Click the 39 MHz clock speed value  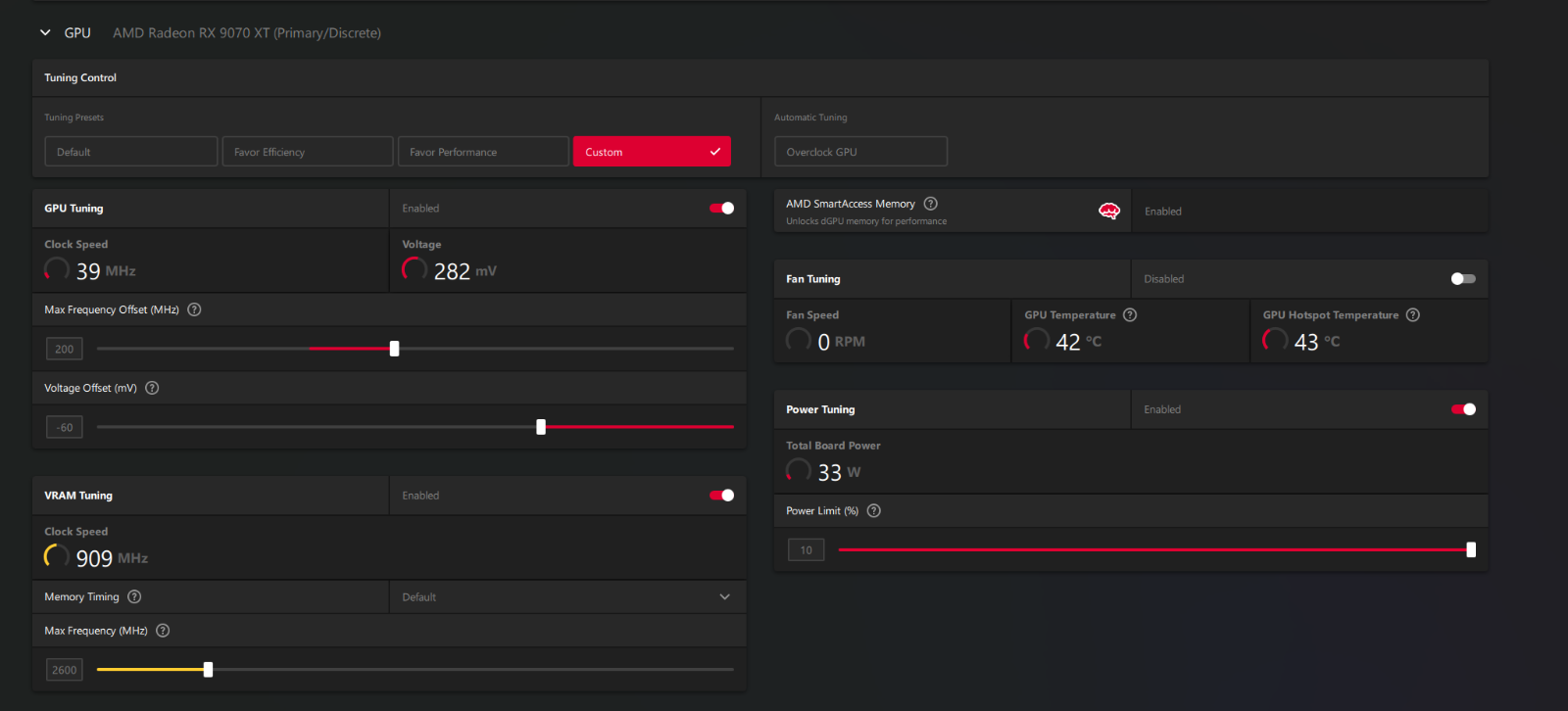click(106, 271)
